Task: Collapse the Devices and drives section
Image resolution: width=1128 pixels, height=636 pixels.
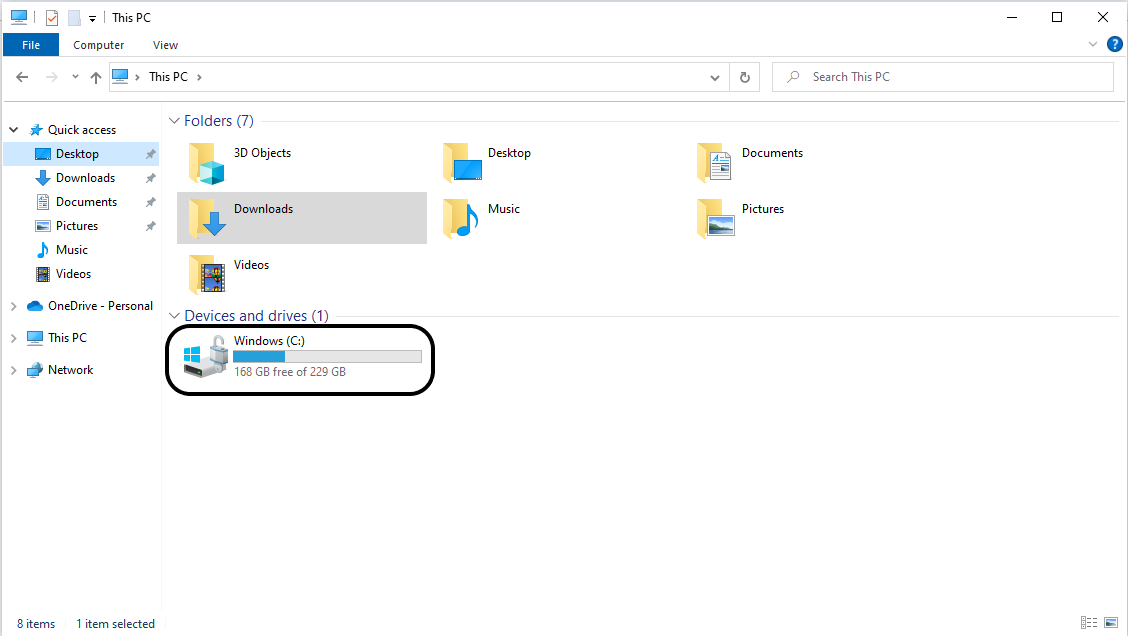Action: [176, 315]
